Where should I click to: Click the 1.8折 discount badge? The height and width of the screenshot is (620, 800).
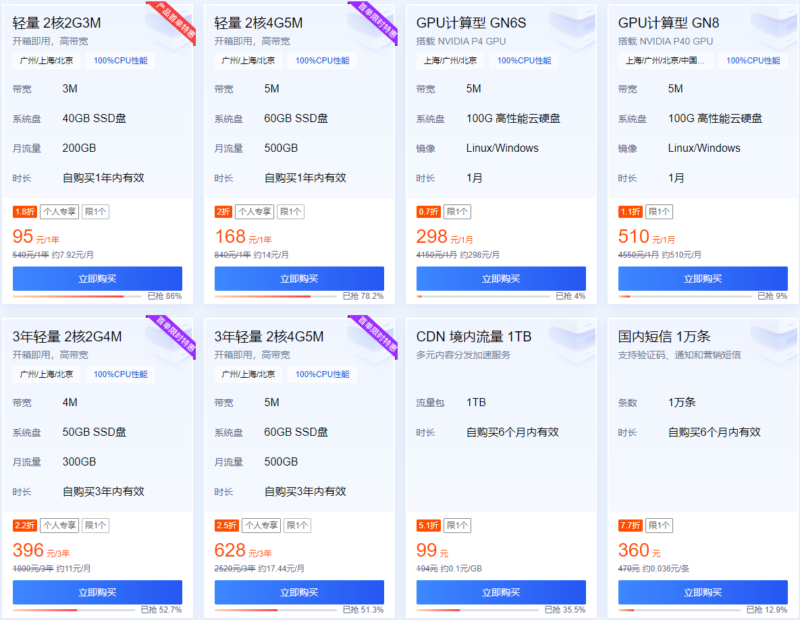pyautogui.click(x=24, y=212)
